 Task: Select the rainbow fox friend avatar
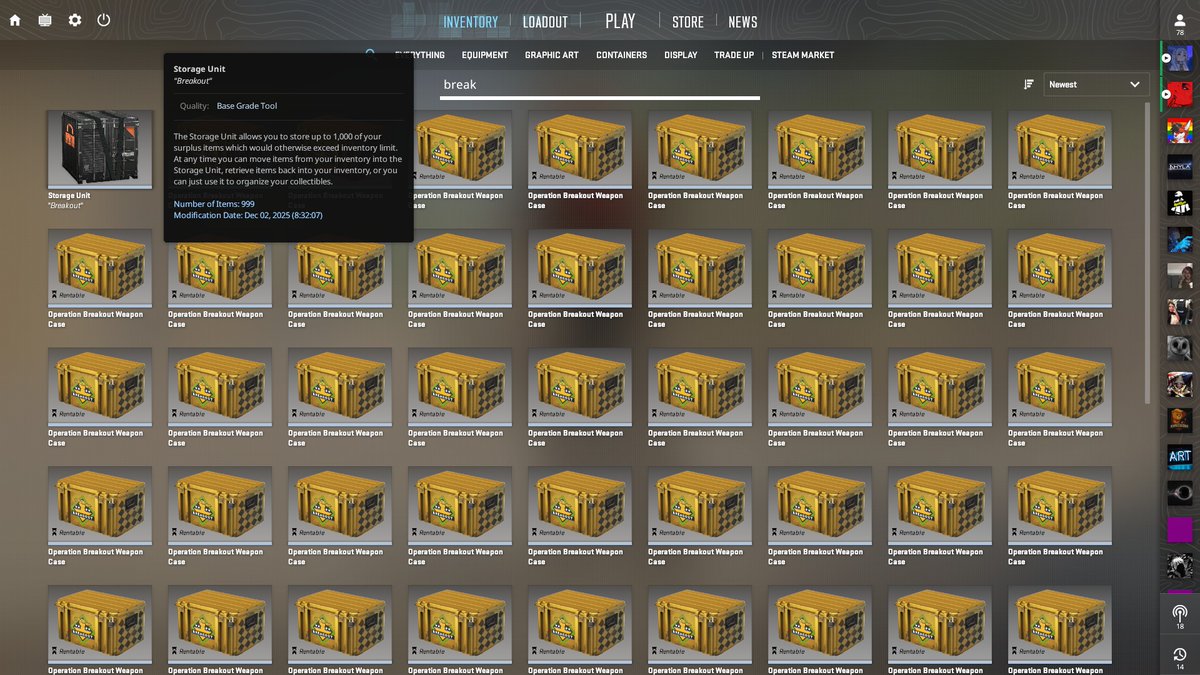pos(1180,131)
